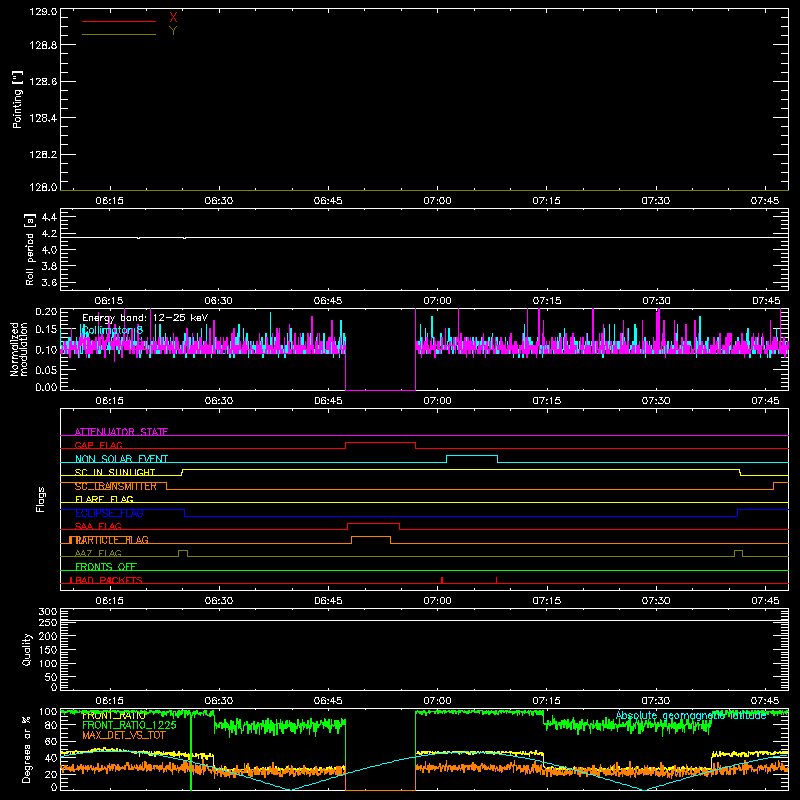Click the 07:30 time label under Quality plot

(656, 701)
